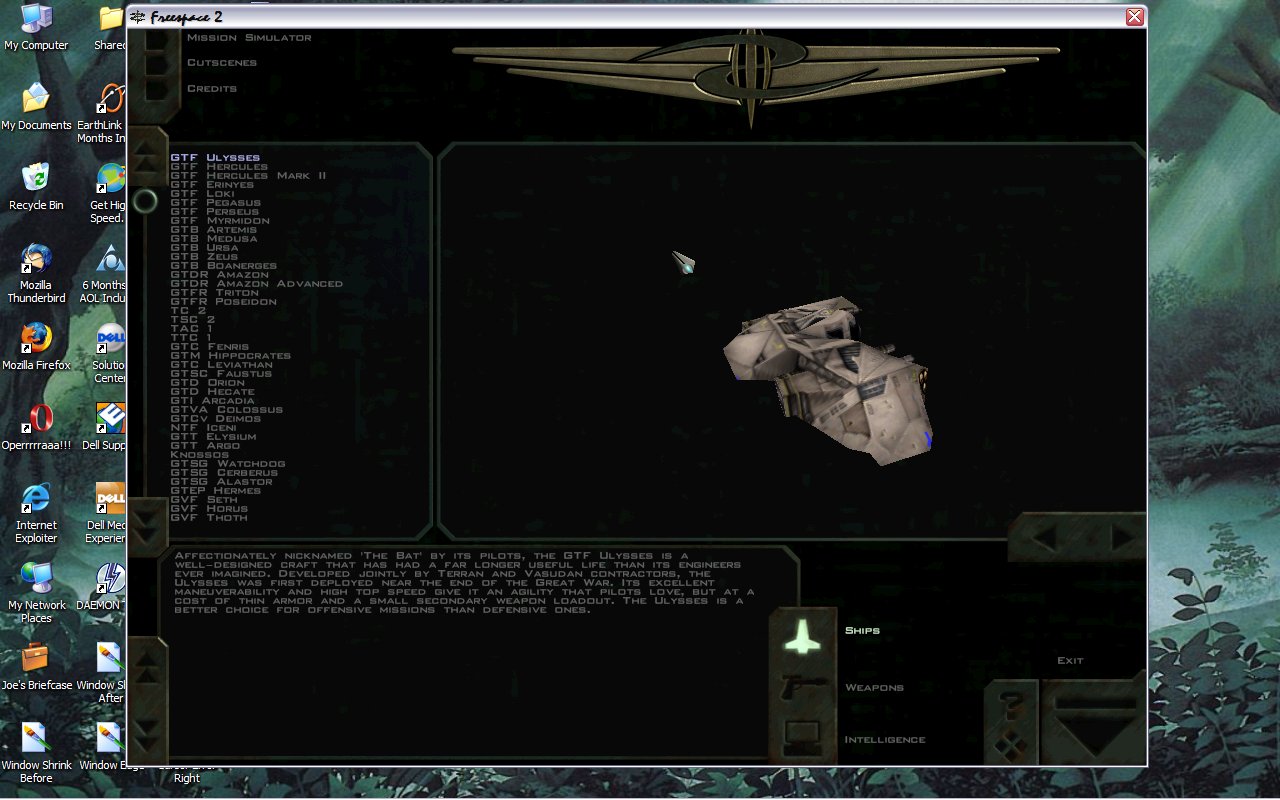The image size is (1280, 800).
Task: Select the GTD Hecate entry
Action: click(x=213, y=392)
